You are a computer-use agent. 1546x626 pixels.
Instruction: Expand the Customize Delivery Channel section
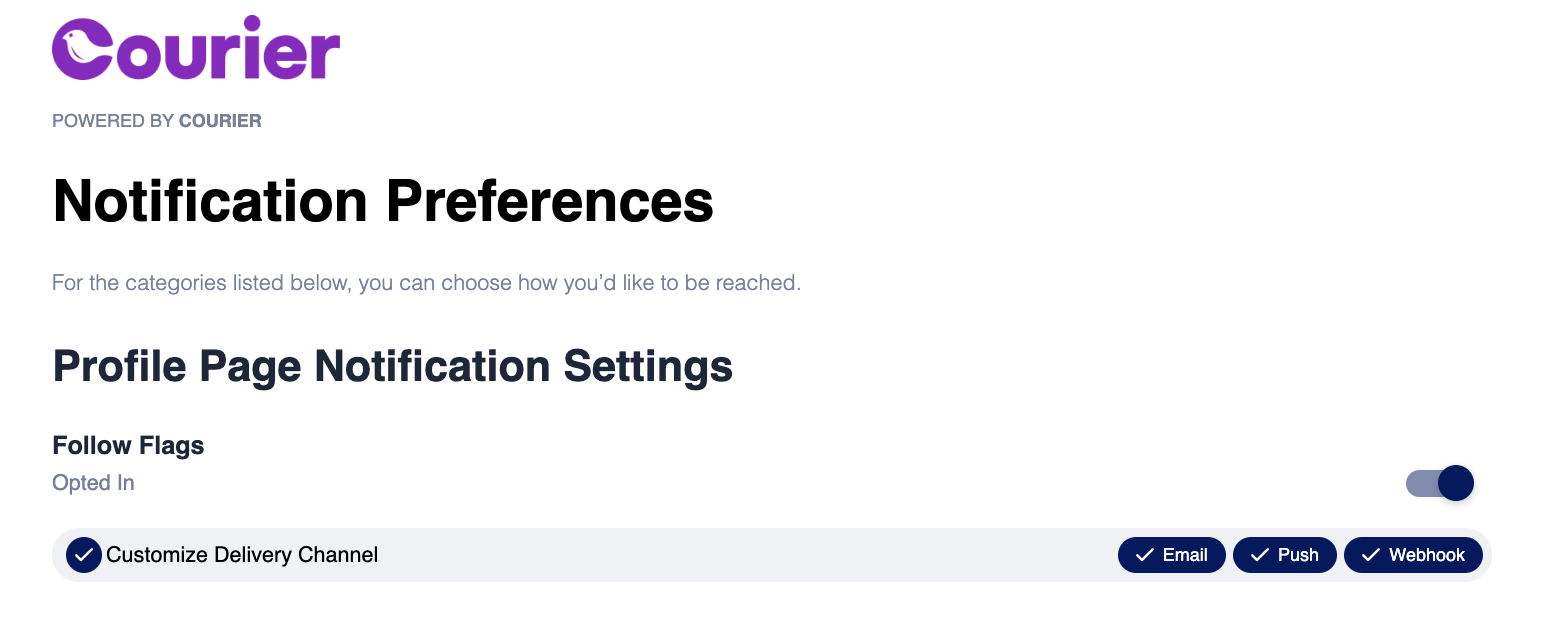pyautogui.click(x=244, y=554)
